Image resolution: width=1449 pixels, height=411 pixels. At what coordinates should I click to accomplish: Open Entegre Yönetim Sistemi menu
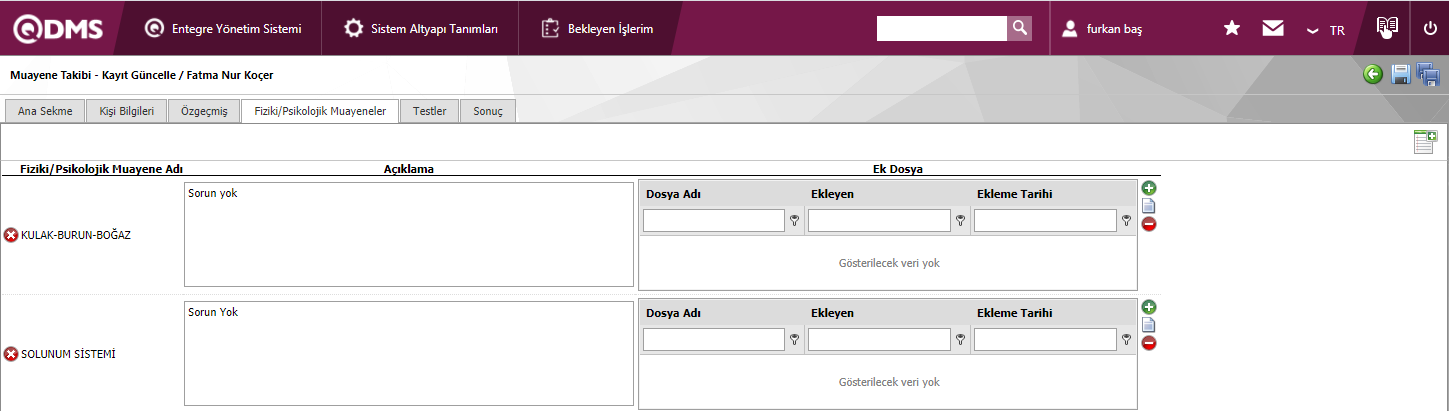223,29
